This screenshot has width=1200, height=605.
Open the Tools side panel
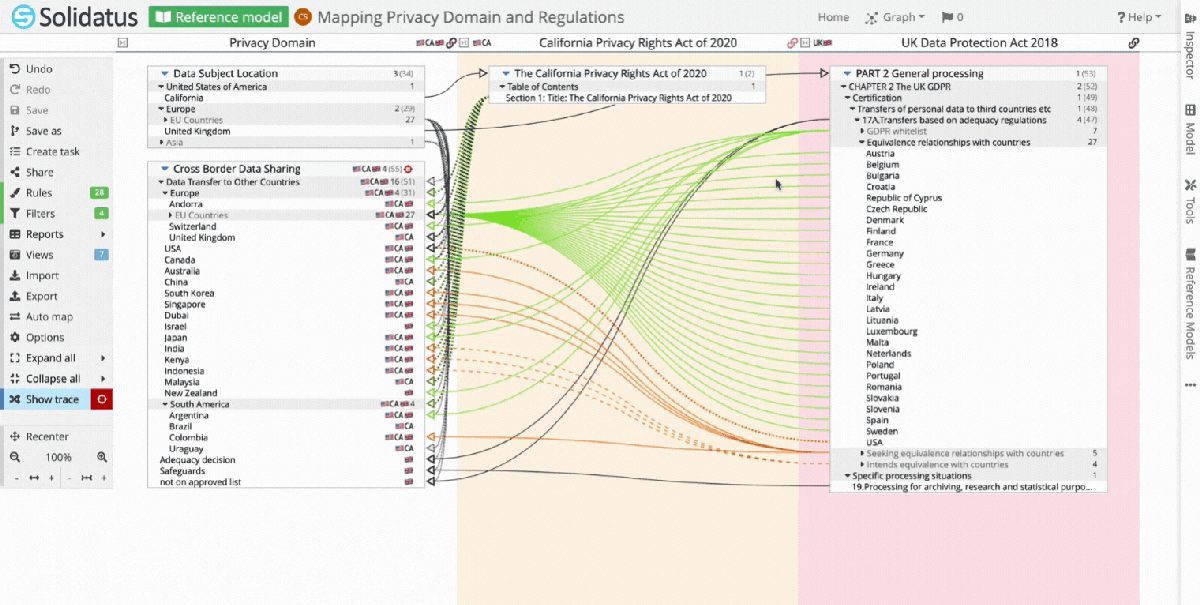[x=1189, y=200]
